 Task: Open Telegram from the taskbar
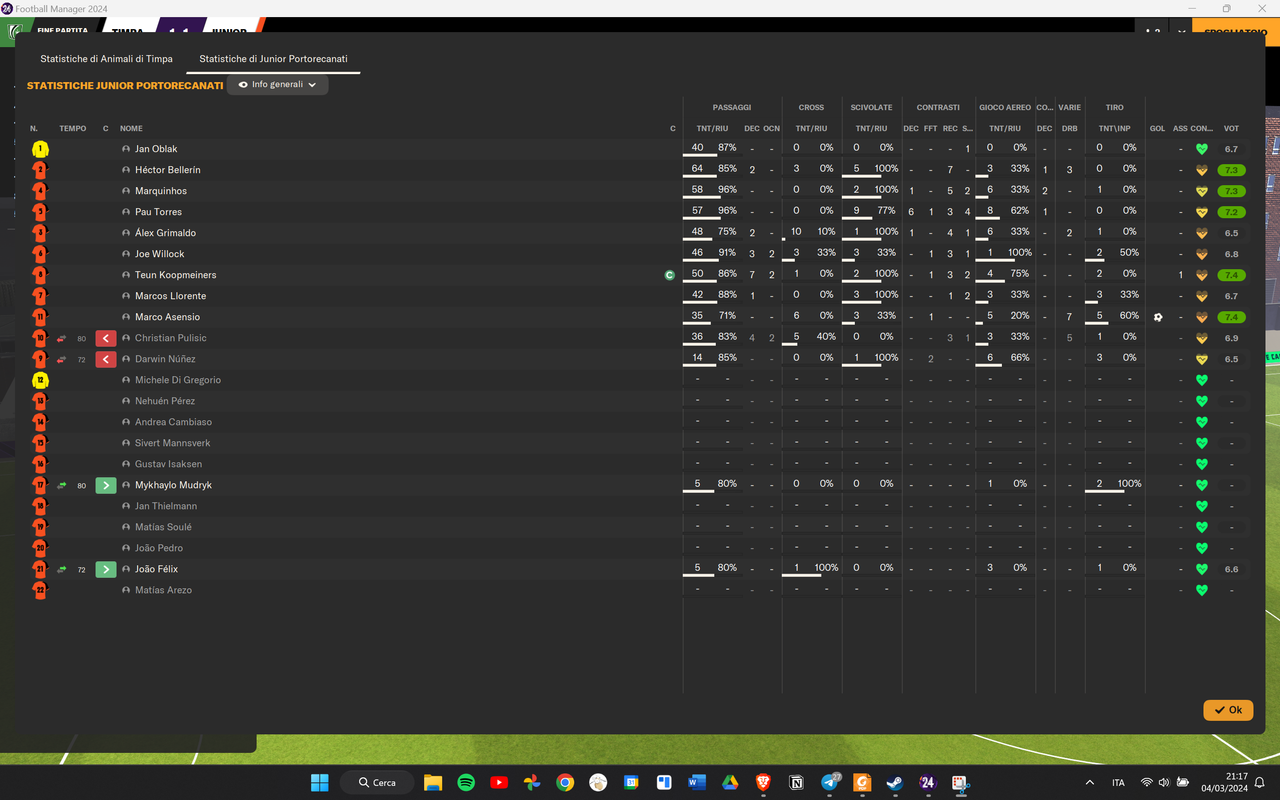pyautogui.click(x=830, y=782)
